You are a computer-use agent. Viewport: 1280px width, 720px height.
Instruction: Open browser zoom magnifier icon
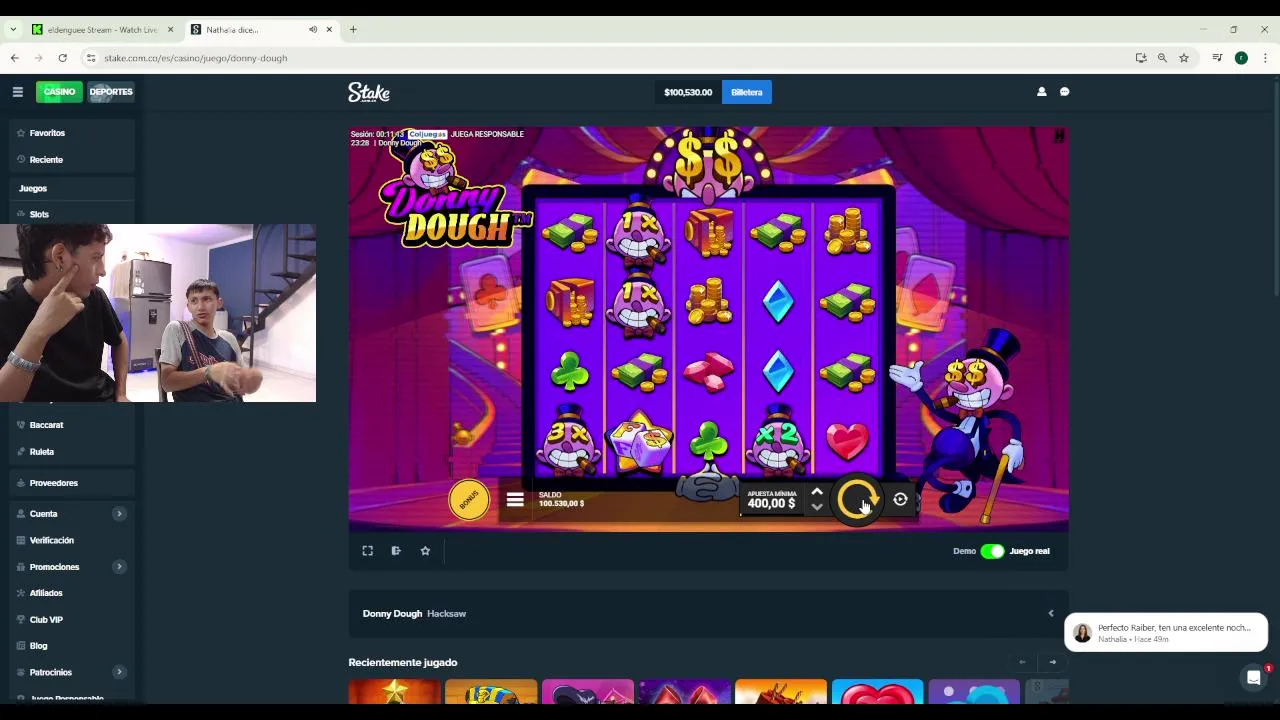click(x=1162, y=58)
